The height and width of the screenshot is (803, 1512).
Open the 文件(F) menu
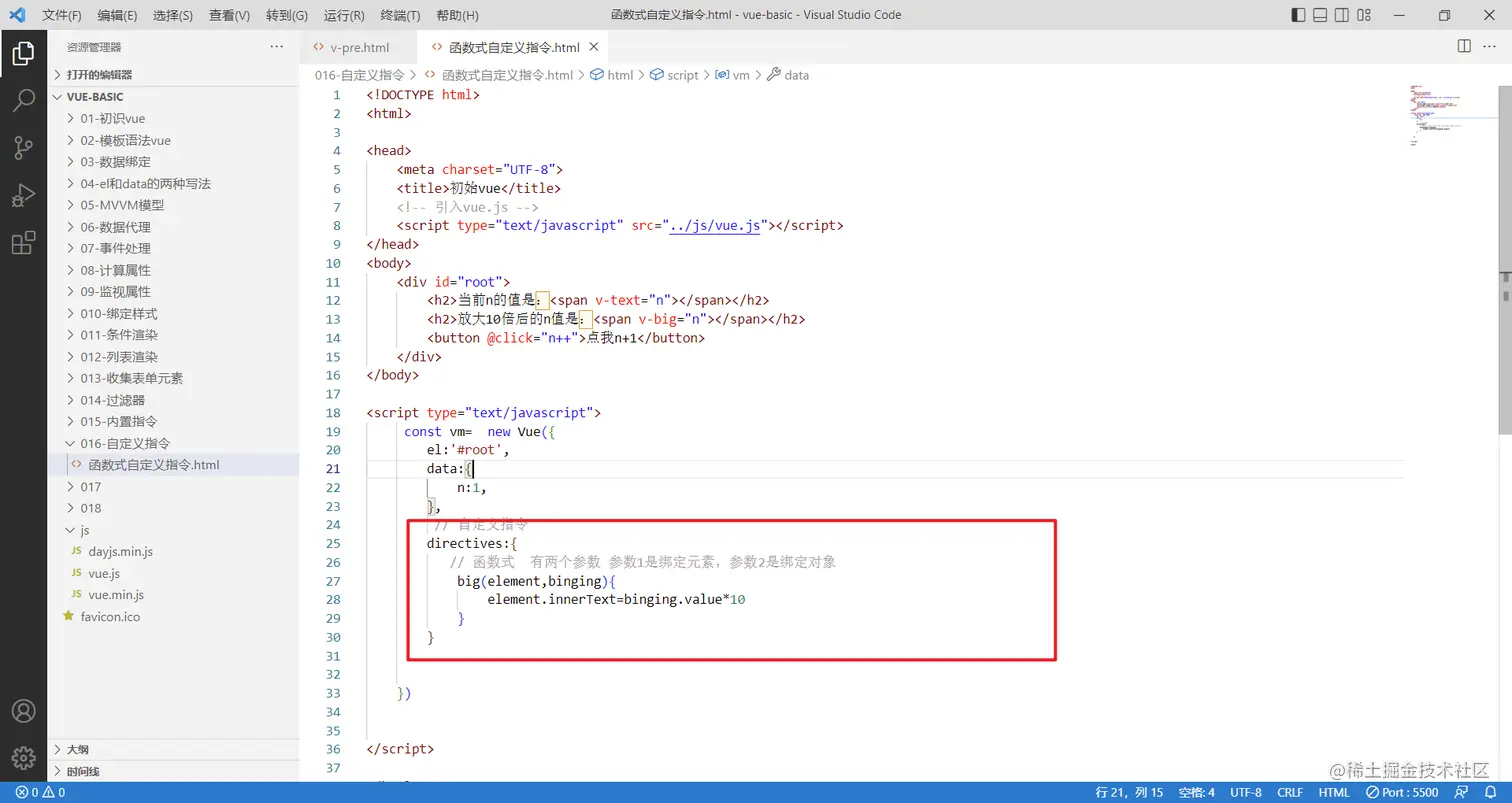click(x=62, y=15)
